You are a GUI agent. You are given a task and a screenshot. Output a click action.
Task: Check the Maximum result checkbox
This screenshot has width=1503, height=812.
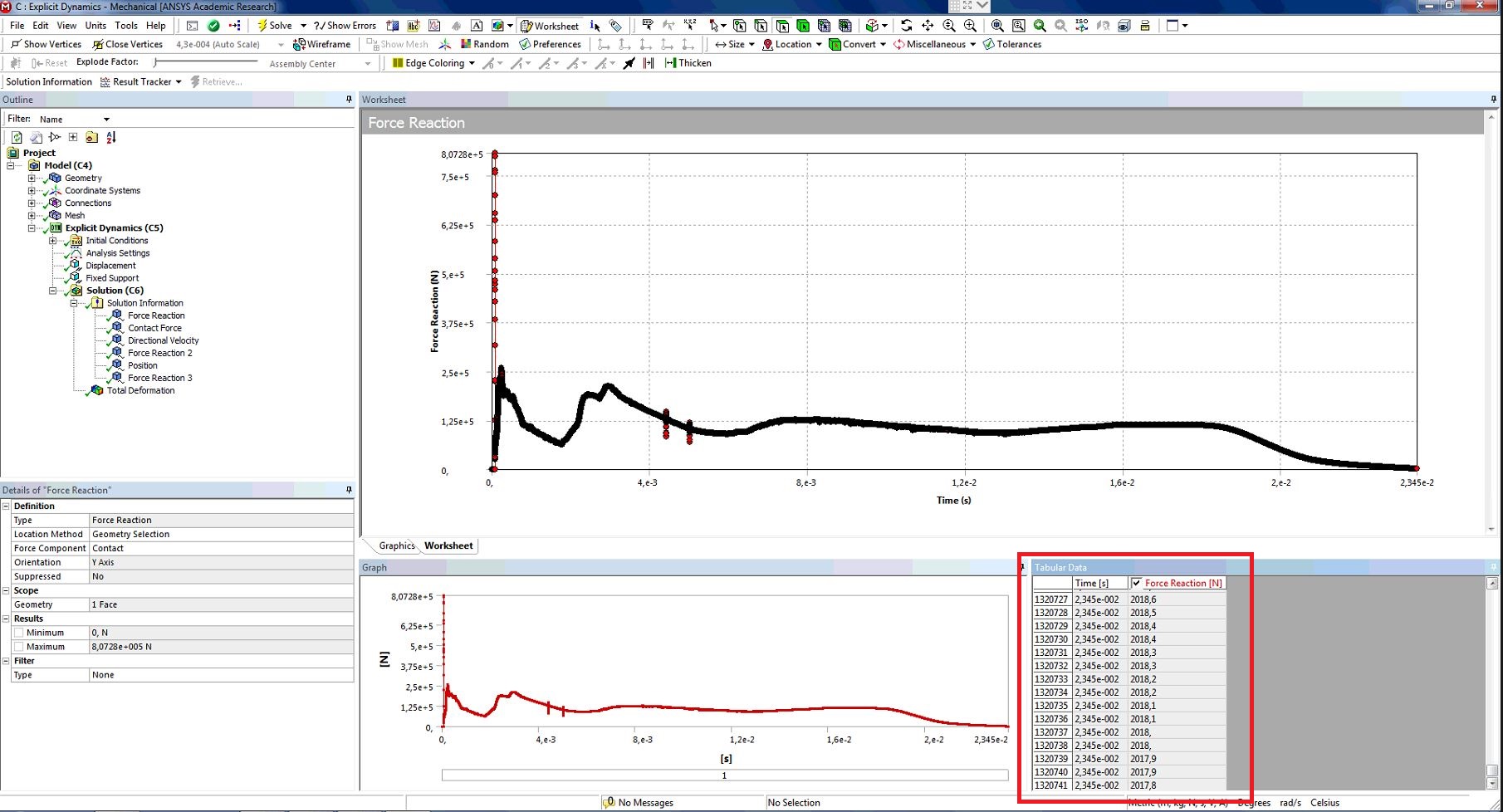(x=18, y=647)
